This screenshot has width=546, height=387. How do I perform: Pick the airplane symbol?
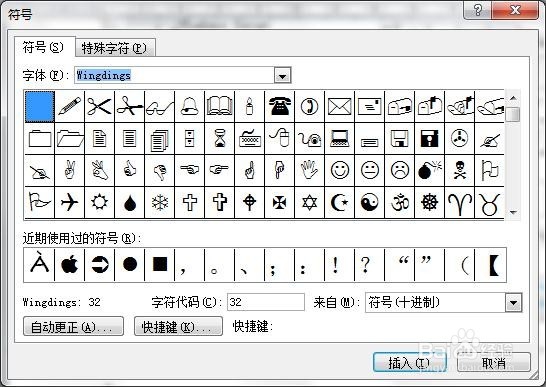tap(70, 202)
